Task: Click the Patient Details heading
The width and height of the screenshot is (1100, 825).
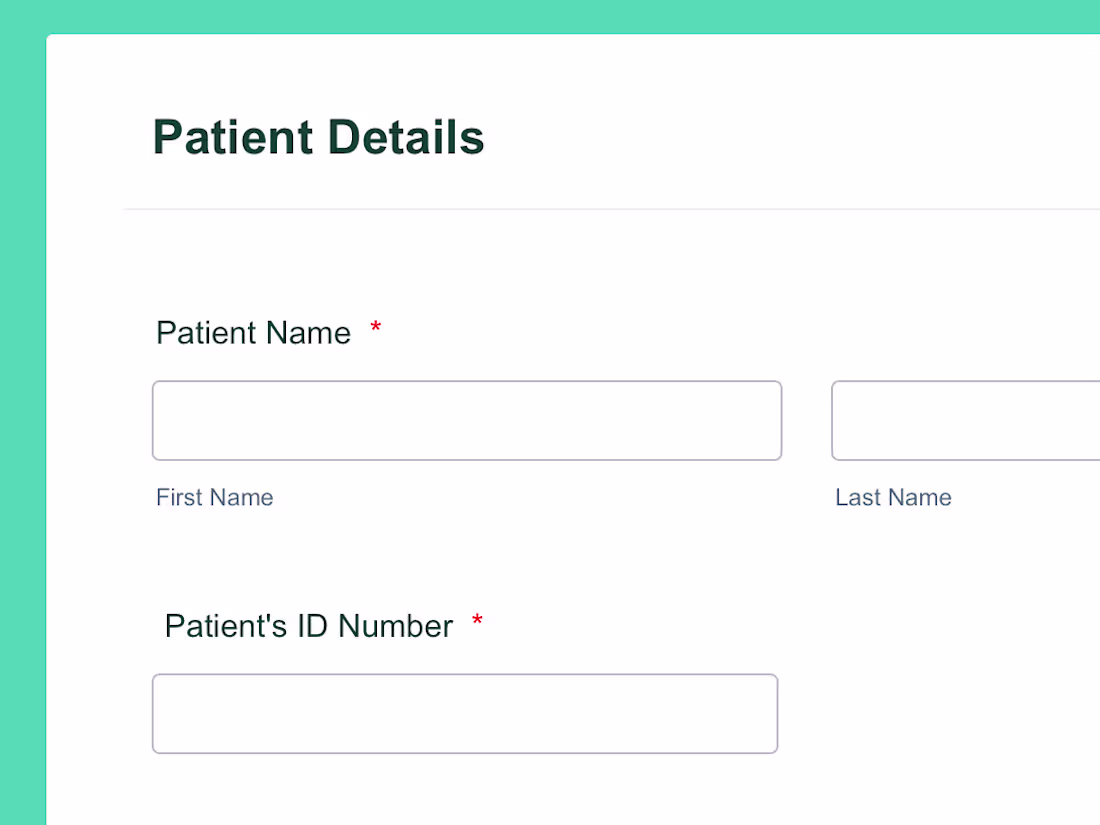Action: point(318,137)
